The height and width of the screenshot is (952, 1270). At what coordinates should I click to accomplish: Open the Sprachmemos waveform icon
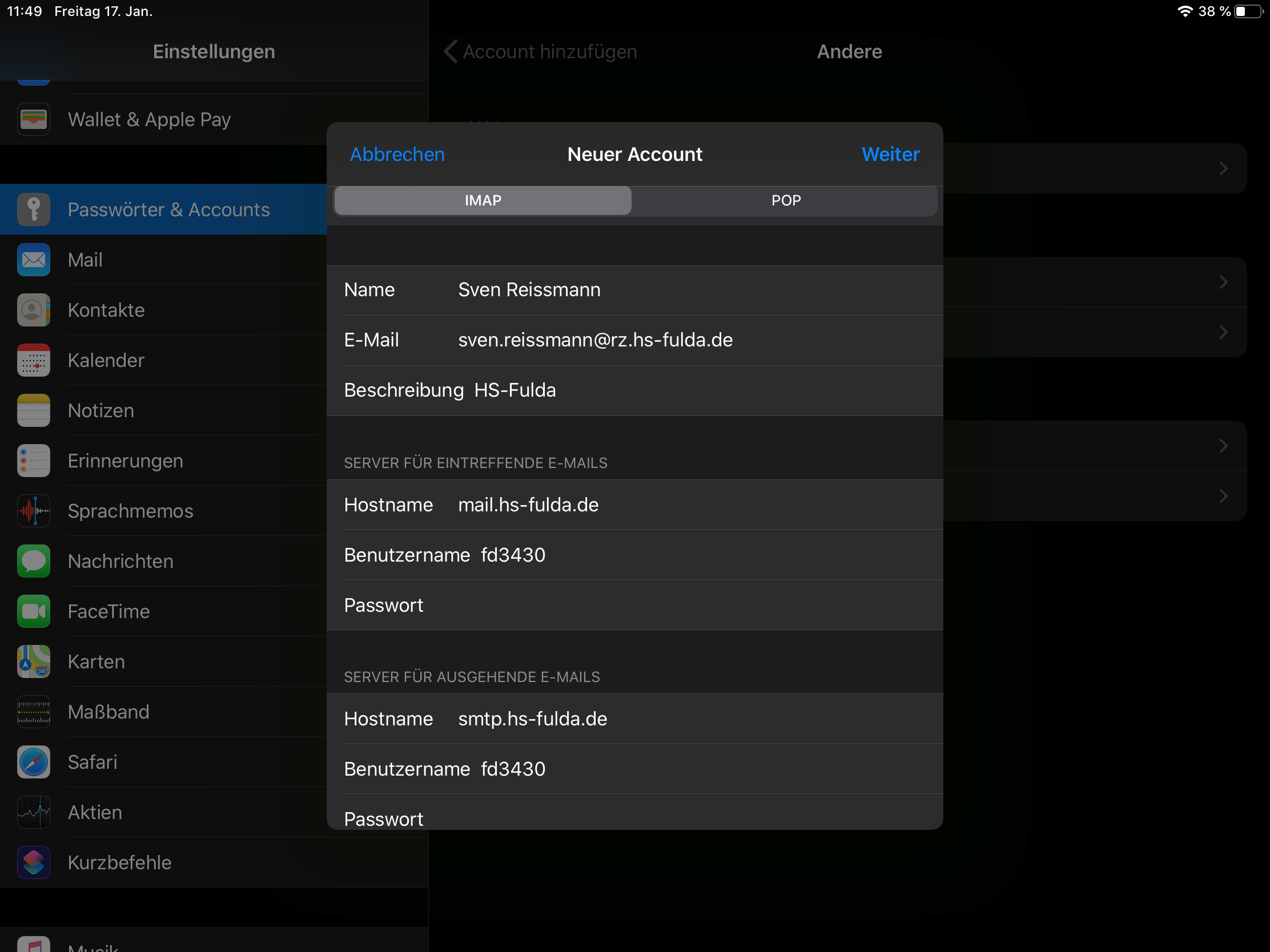click(x=33, y=511)
